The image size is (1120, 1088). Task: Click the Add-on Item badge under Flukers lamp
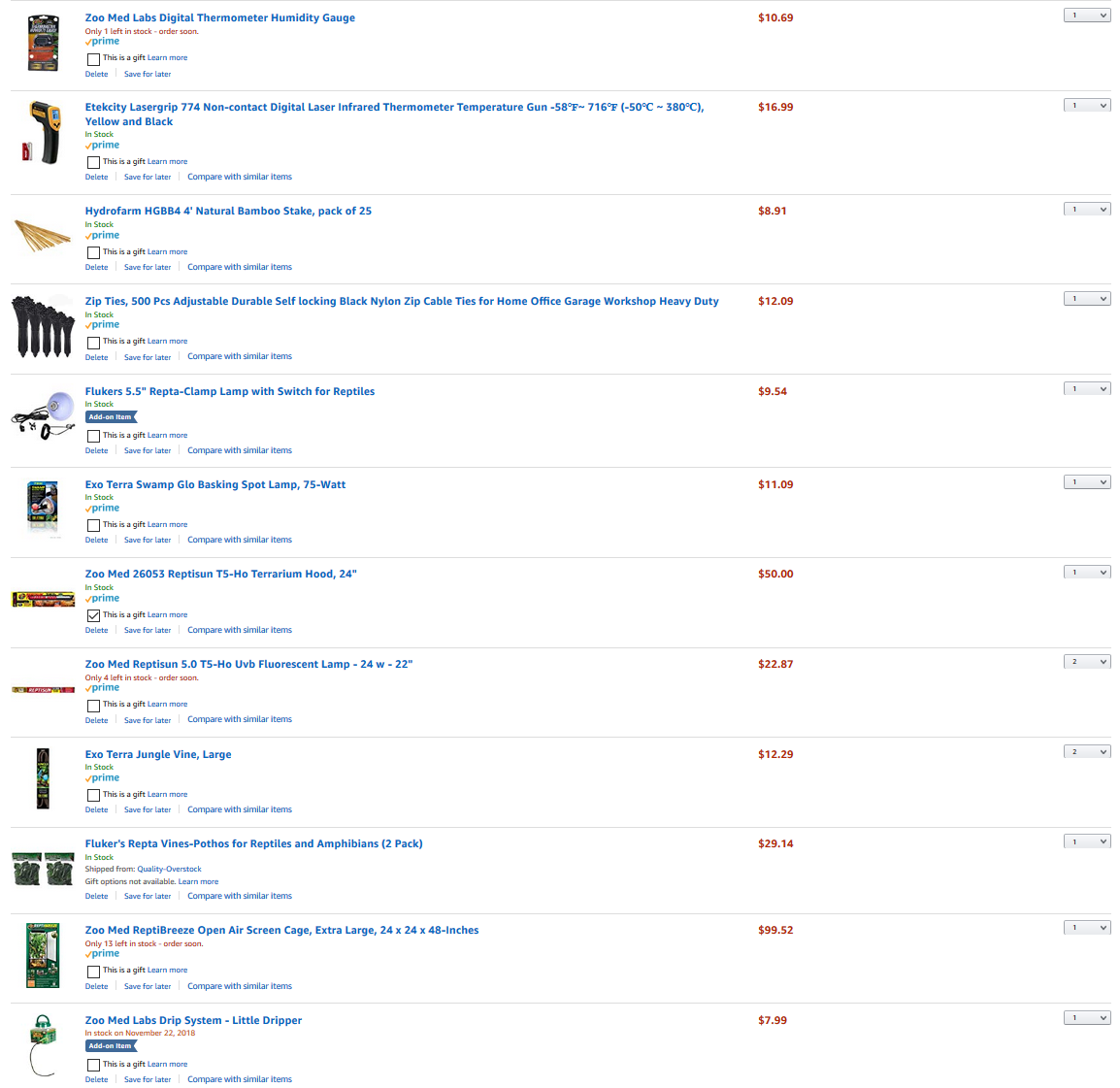[110, 417]
